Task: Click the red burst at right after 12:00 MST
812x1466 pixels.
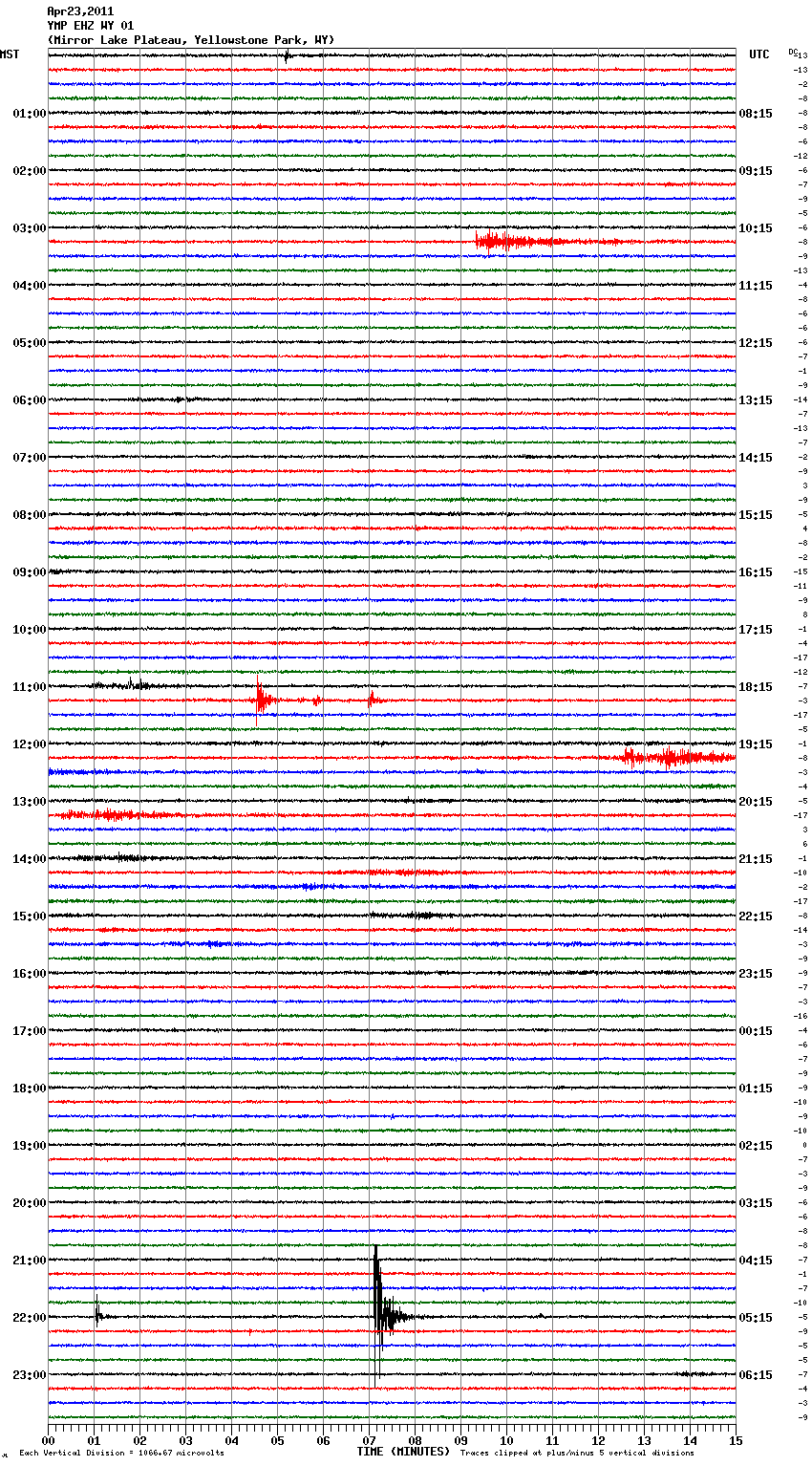Action: coord(678,758)
